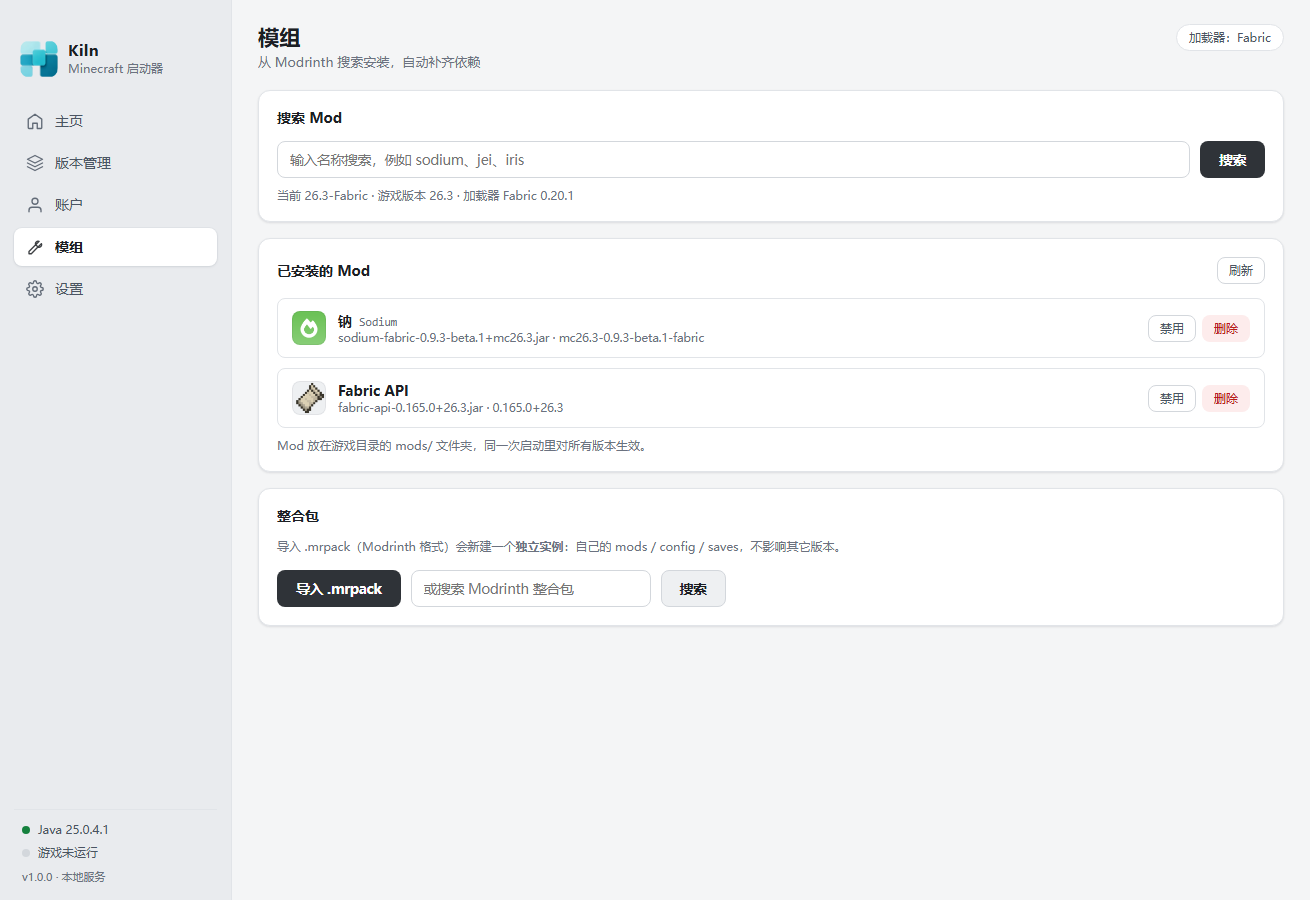Viewport: 1310px width, 900px height.
Task: Click the 整合包 section heading
Action: (x=298, y=516)
